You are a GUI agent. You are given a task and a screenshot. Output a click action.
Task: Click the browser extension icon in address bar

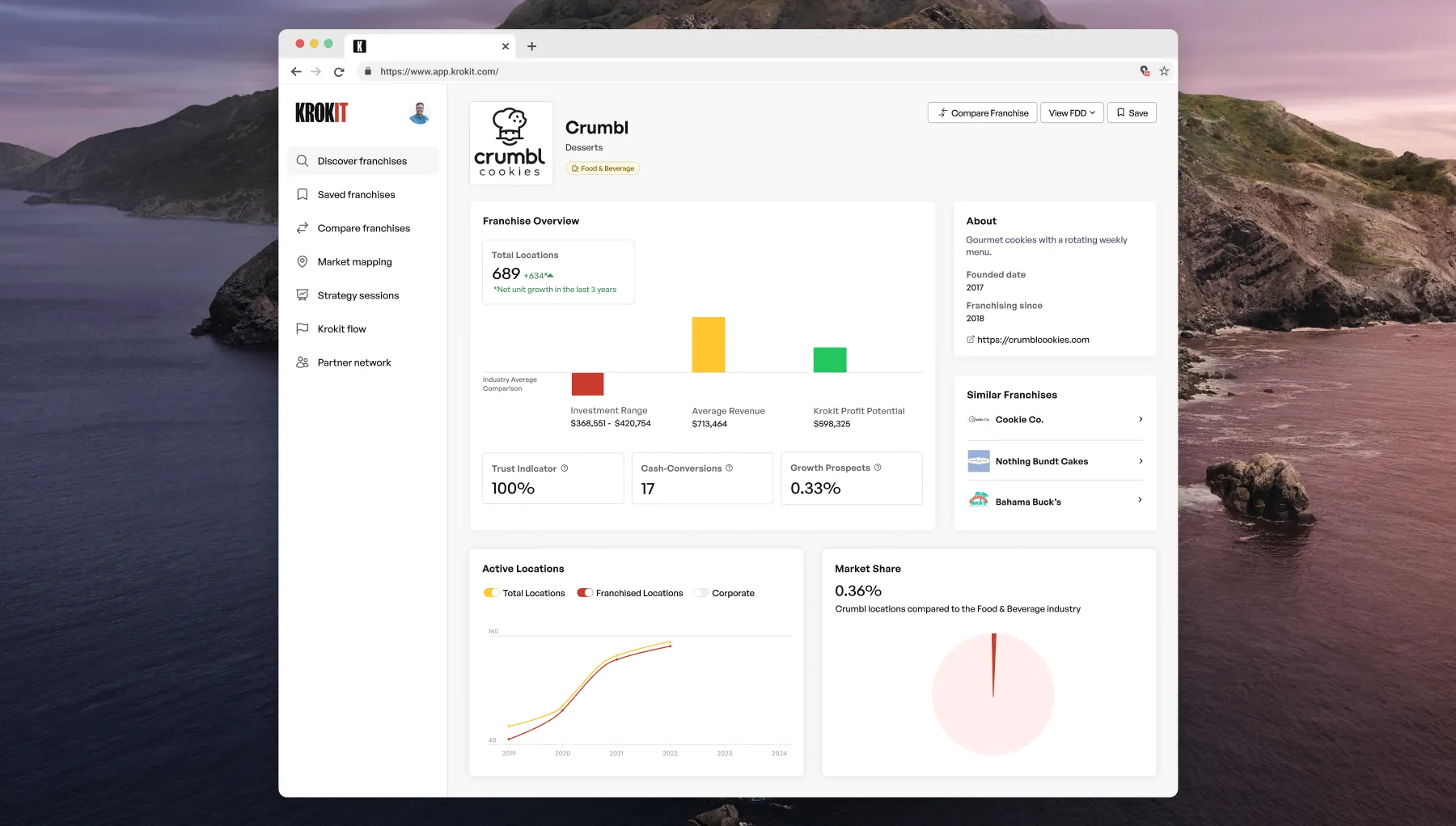1145,71
